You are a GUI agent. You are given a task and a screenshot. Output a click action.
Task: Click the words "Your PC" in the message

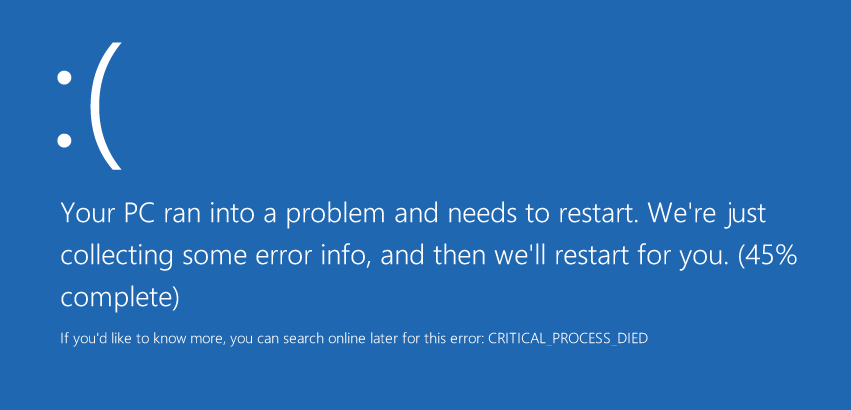pos(109,213)
